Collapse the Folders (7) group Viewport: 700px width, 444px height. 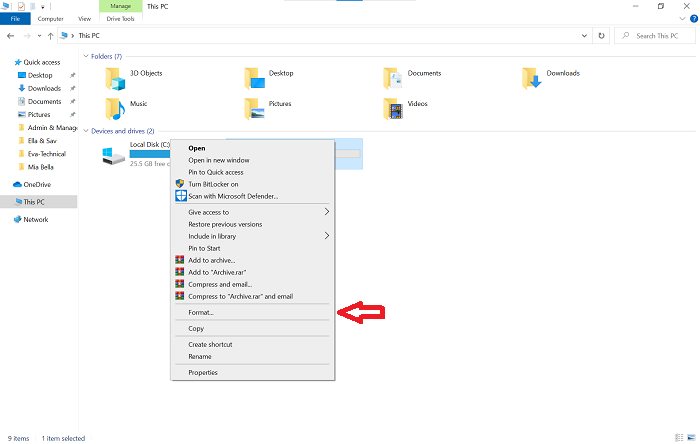click(86, 56)
